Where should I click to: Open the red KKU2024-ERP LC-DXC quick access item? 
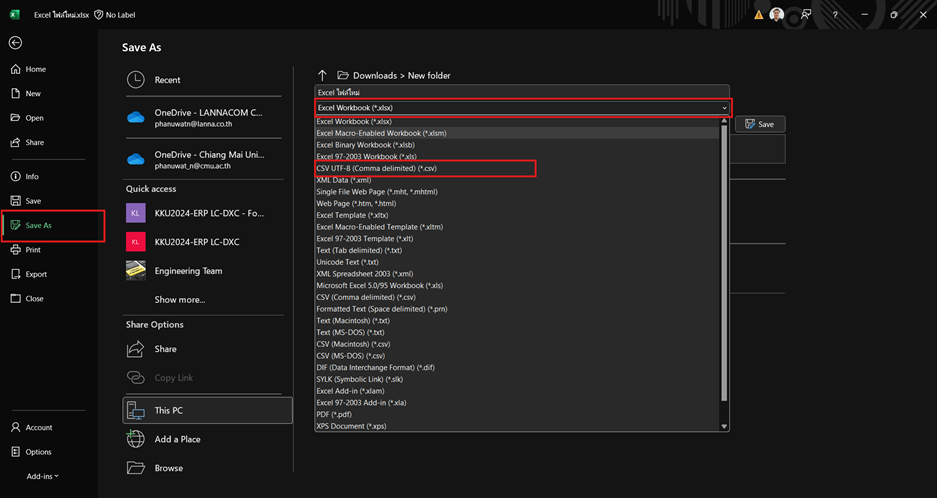(202, 242)
